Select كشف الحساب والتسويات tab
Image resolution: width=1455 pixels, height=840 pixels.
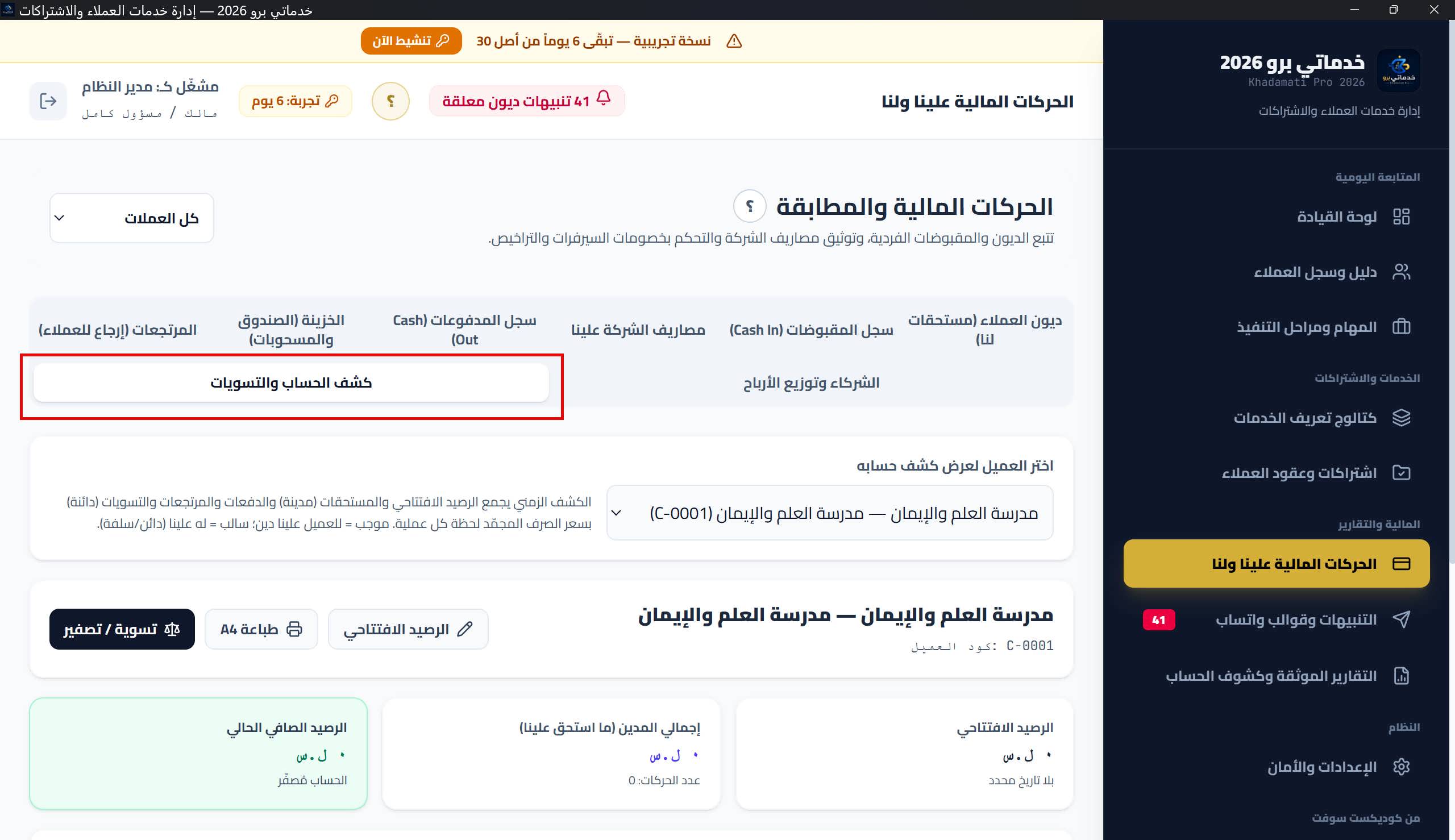point(291,382)
